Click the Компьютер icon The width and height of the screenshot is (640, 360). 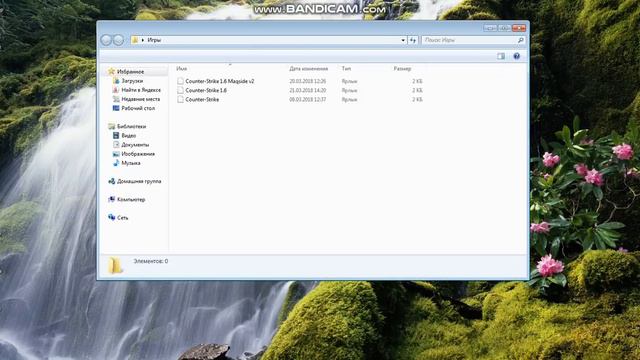pyautogui.click(x=111, y=200)
